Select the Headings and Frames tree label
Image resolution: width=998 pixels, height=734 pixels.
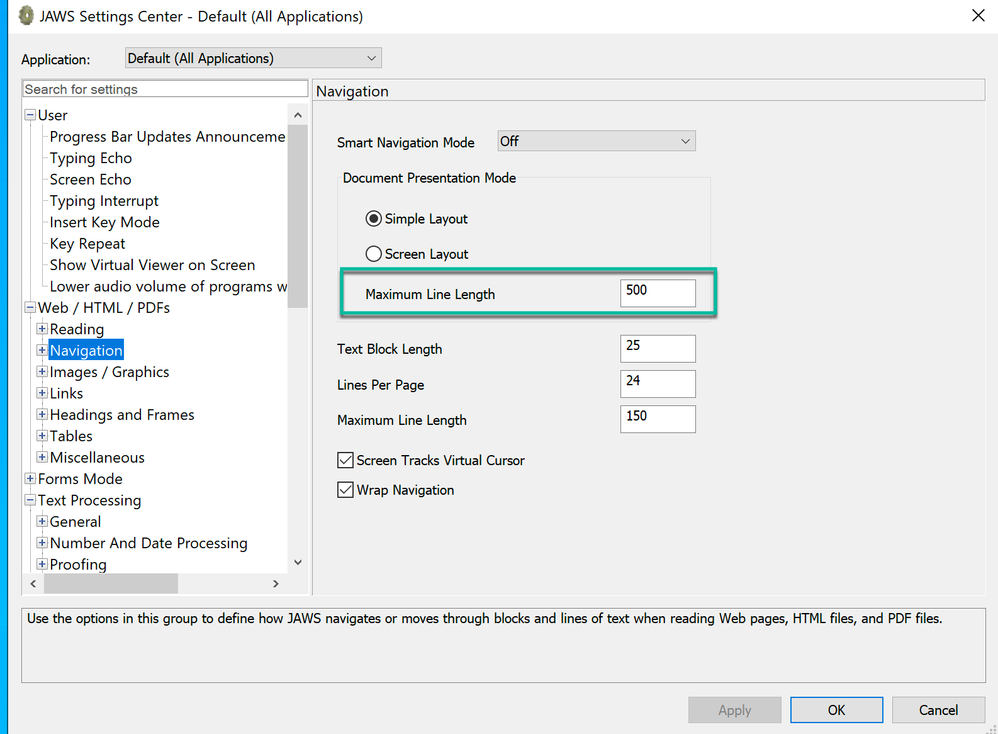tap(122, 414)
